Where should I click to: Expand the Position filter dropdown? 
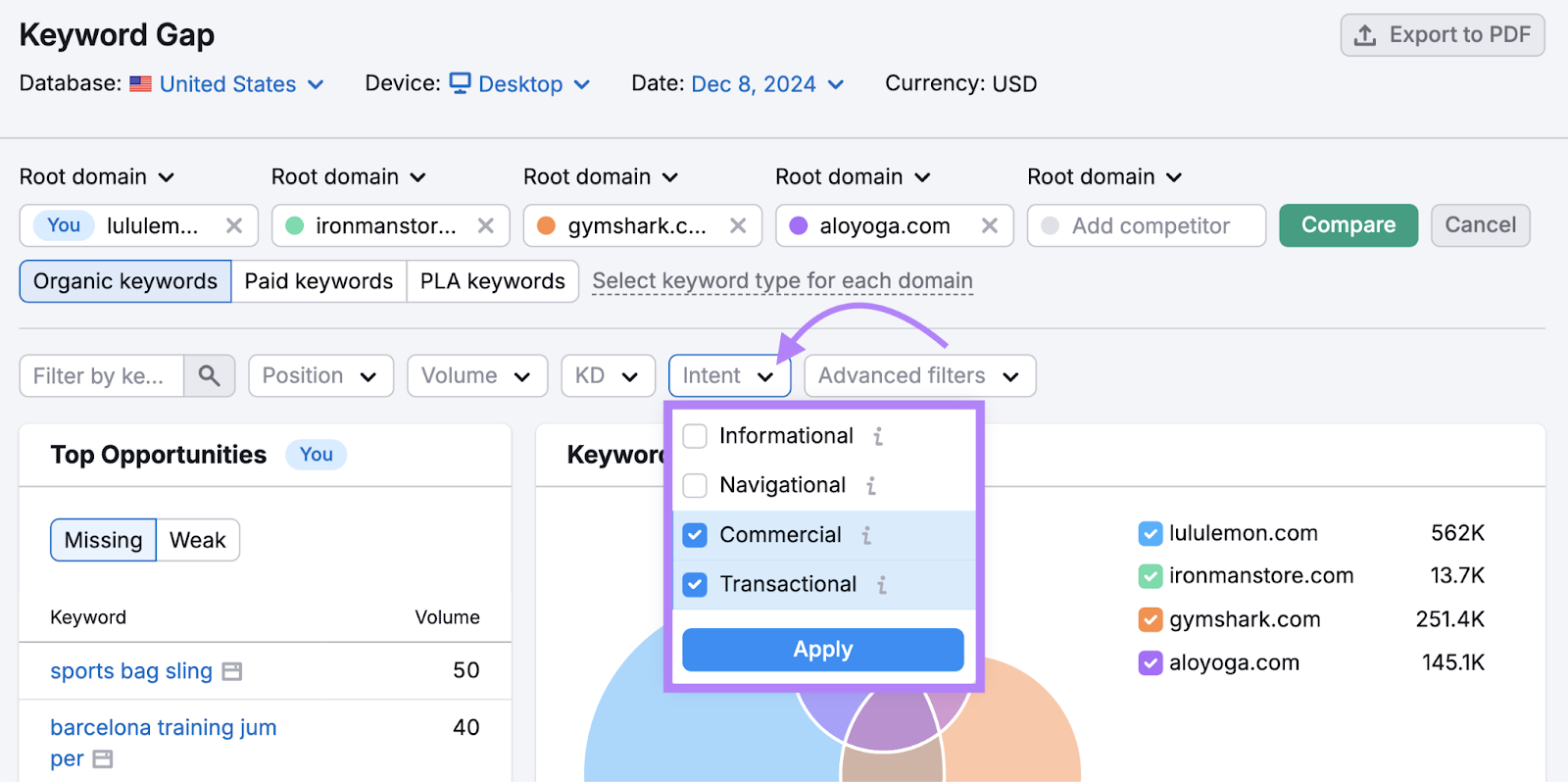click(320, 375)
